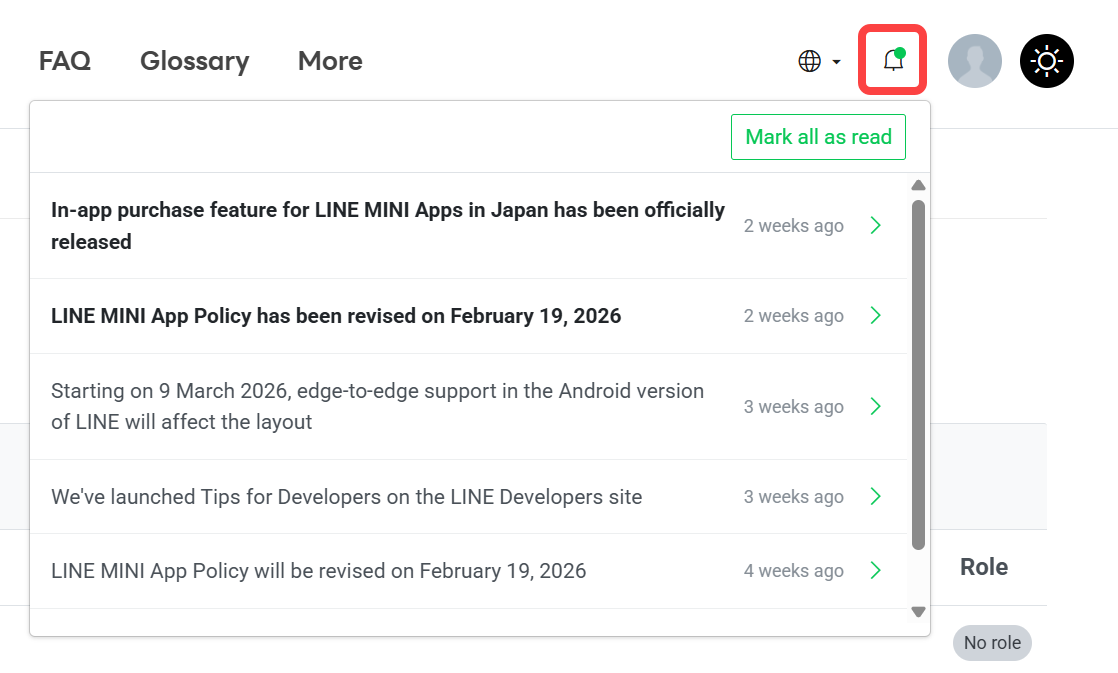Click chevron beside 'Policy will be revised' notification
Viewport: 1118px width, 673px height.
(x=876, y=571)
